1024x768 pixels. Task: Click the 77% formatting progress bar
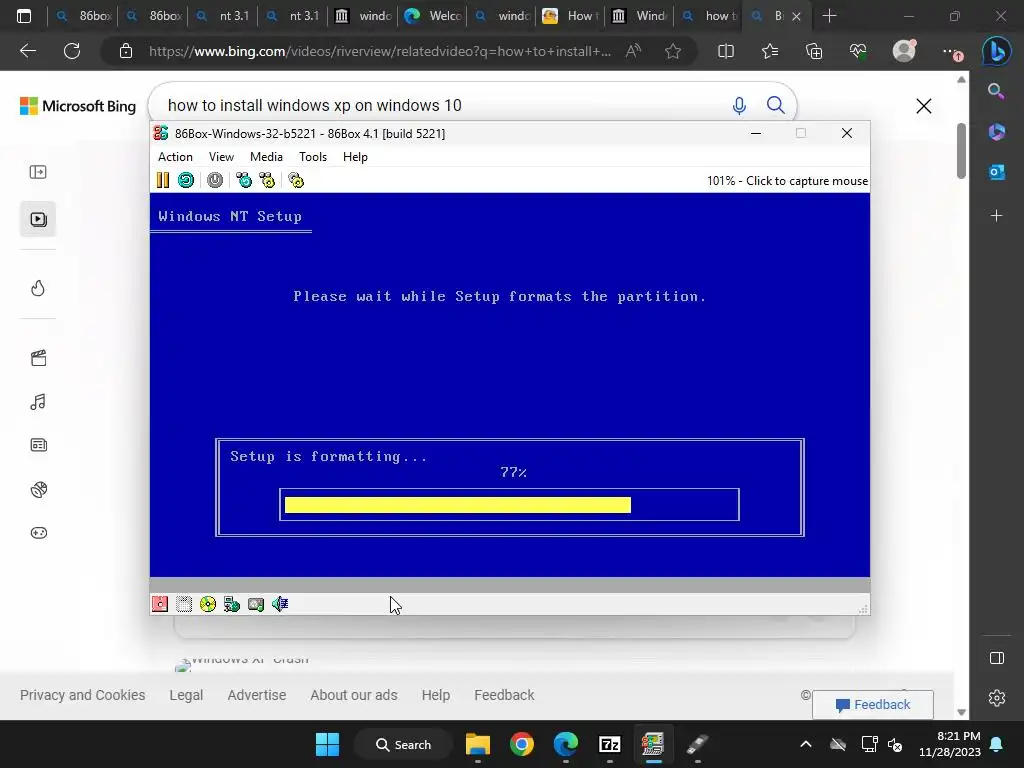click(509, 505)
